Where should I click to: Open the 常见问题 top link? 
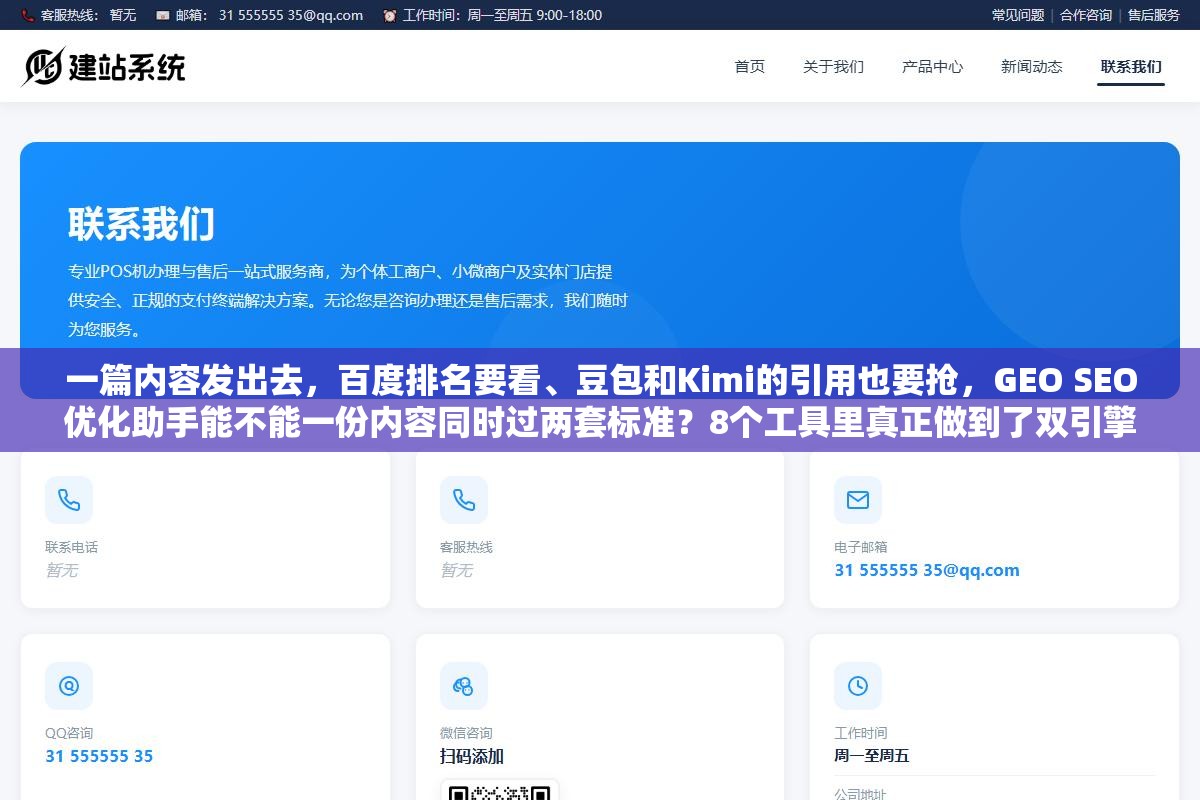tap(1018, 15)
